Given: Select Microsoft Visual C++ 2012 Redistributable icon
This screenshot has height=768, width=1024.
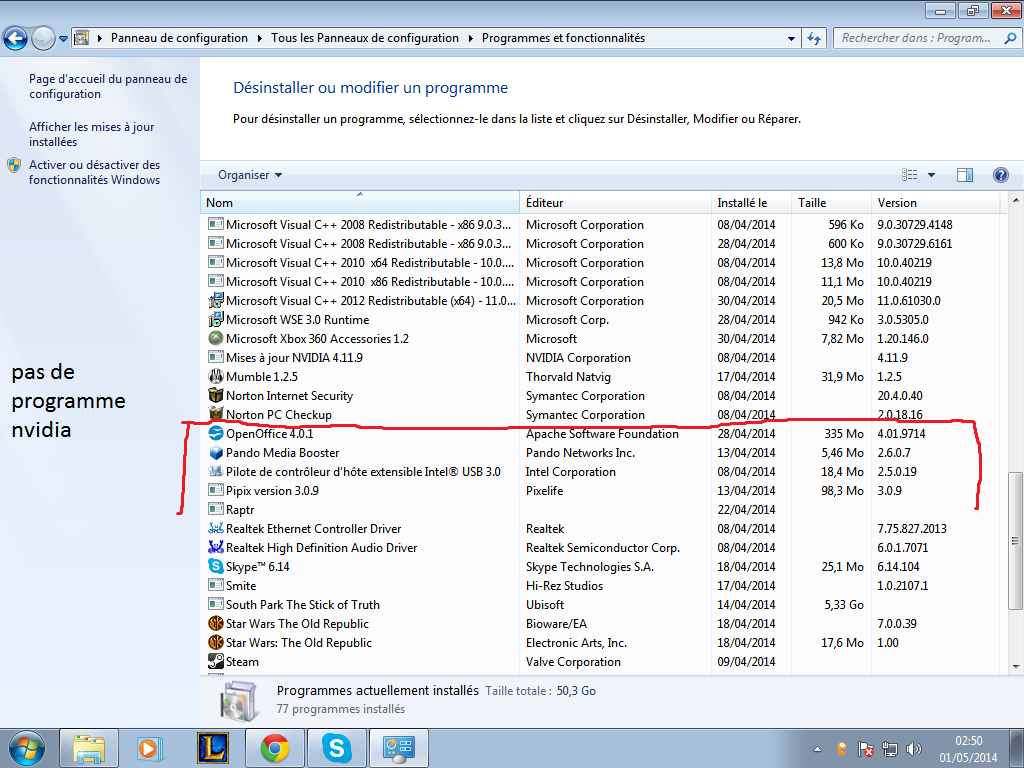Looking at the screenshot, I should tap(216, 300).
